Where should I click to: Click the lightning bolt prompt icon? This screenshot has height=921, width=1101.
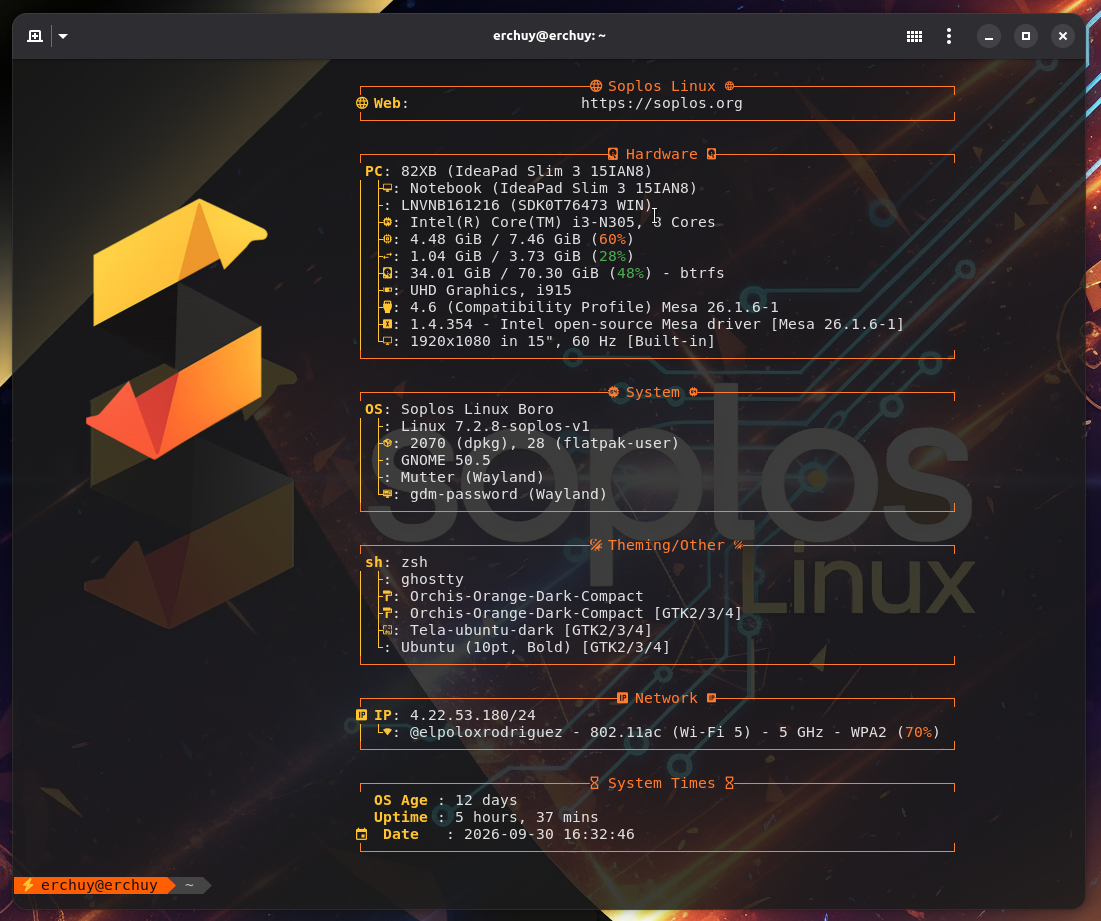pyautogui.click(x=27, y=885)
